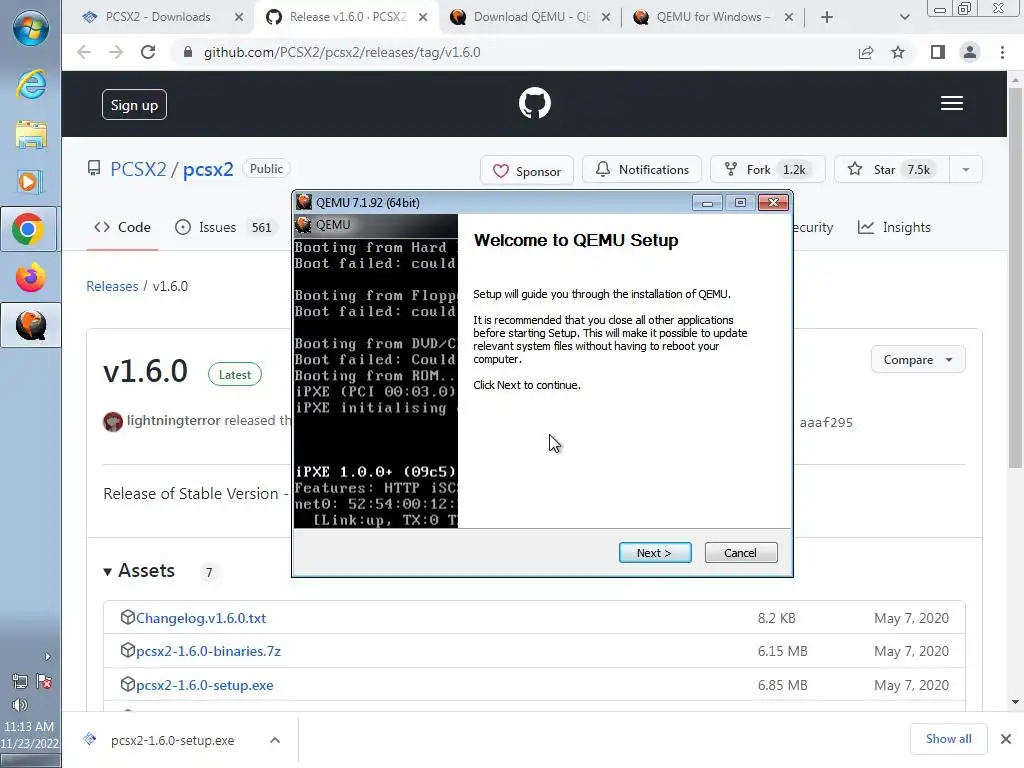The height and width of the screenshot is (768, 1024).
Task: Go to Releases breadcrumb link
Action: [x=112, y=286]
